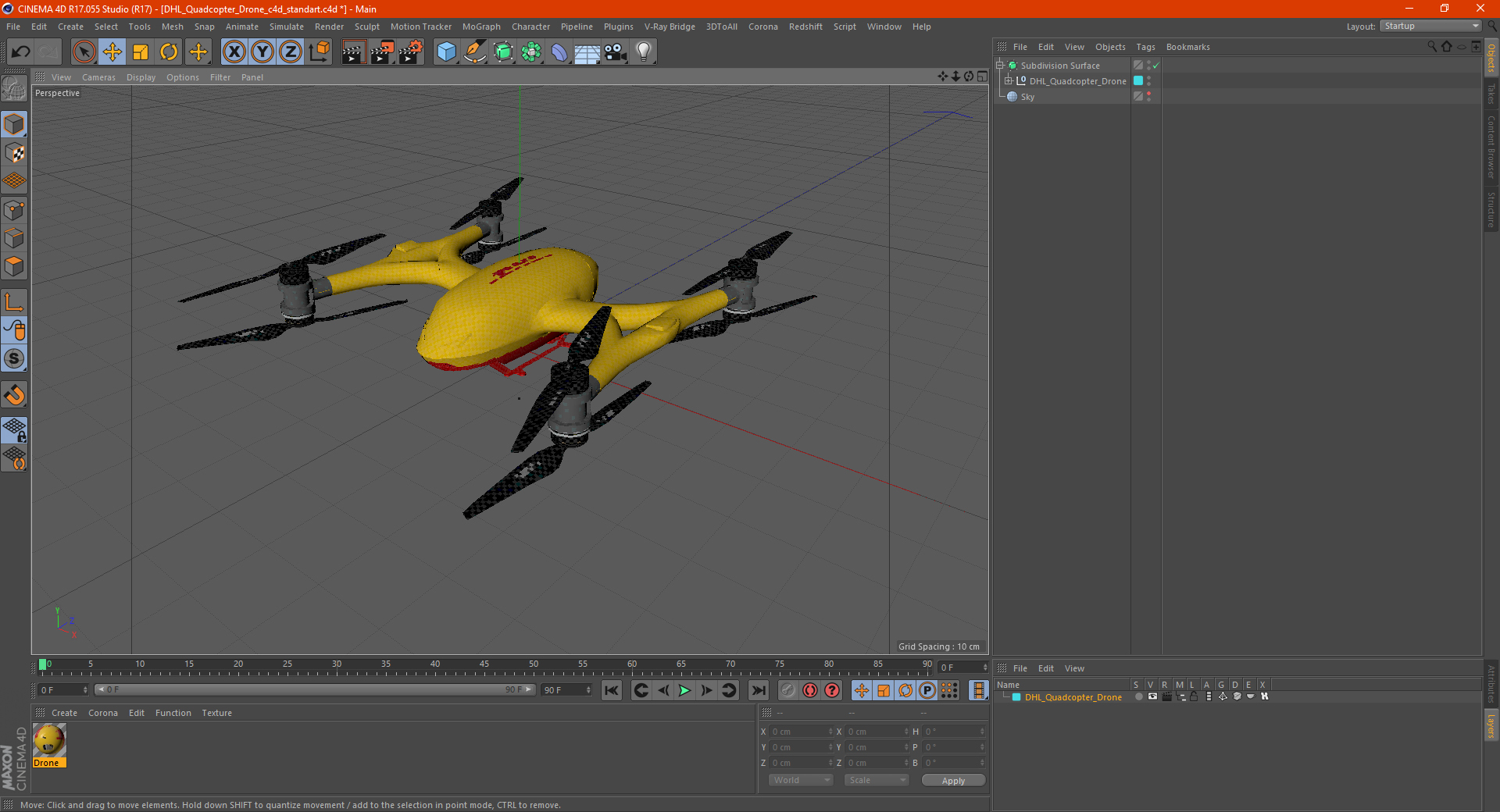Open the Structure side tab
This screenshot has width=1500, height=812.
1491,209
